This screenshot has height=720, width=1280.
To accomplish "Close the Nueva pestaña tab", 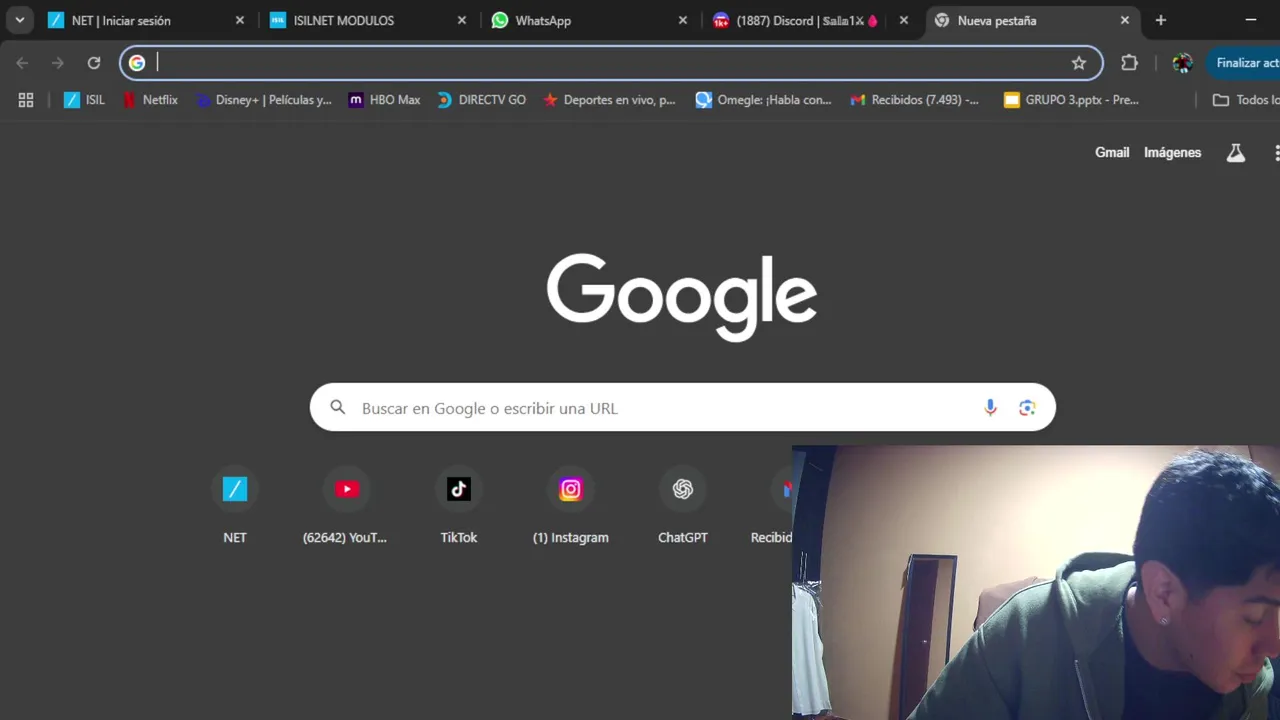I will [1125, 20].
